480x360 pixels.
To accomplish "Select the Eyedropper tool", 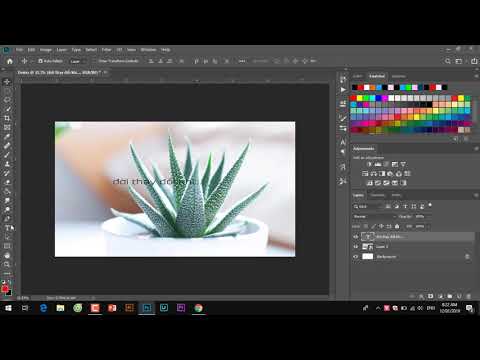I will tap(7, 136).
